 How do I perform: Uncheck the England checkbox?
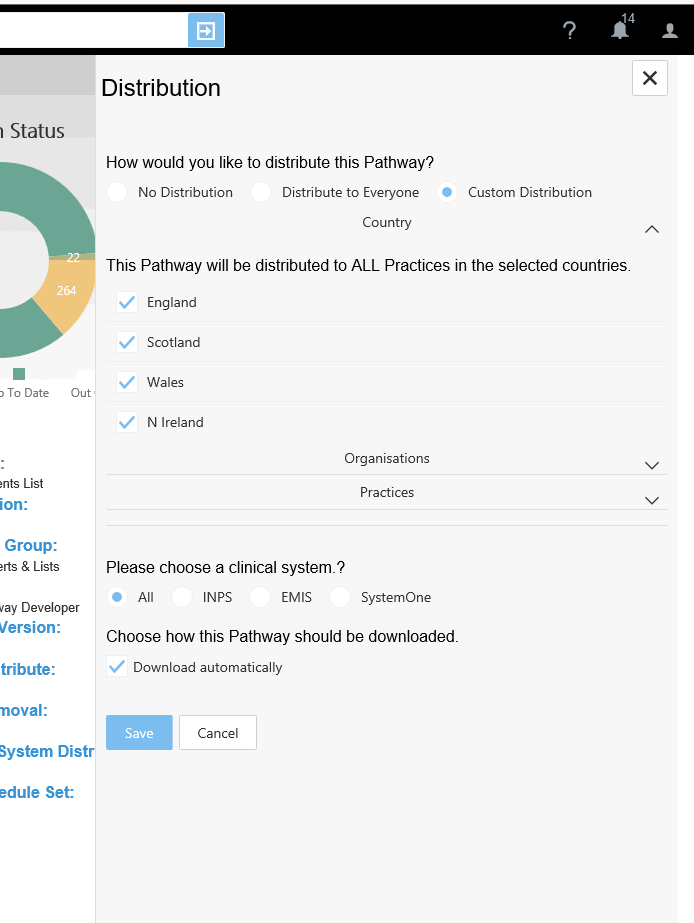click(127, 302)
